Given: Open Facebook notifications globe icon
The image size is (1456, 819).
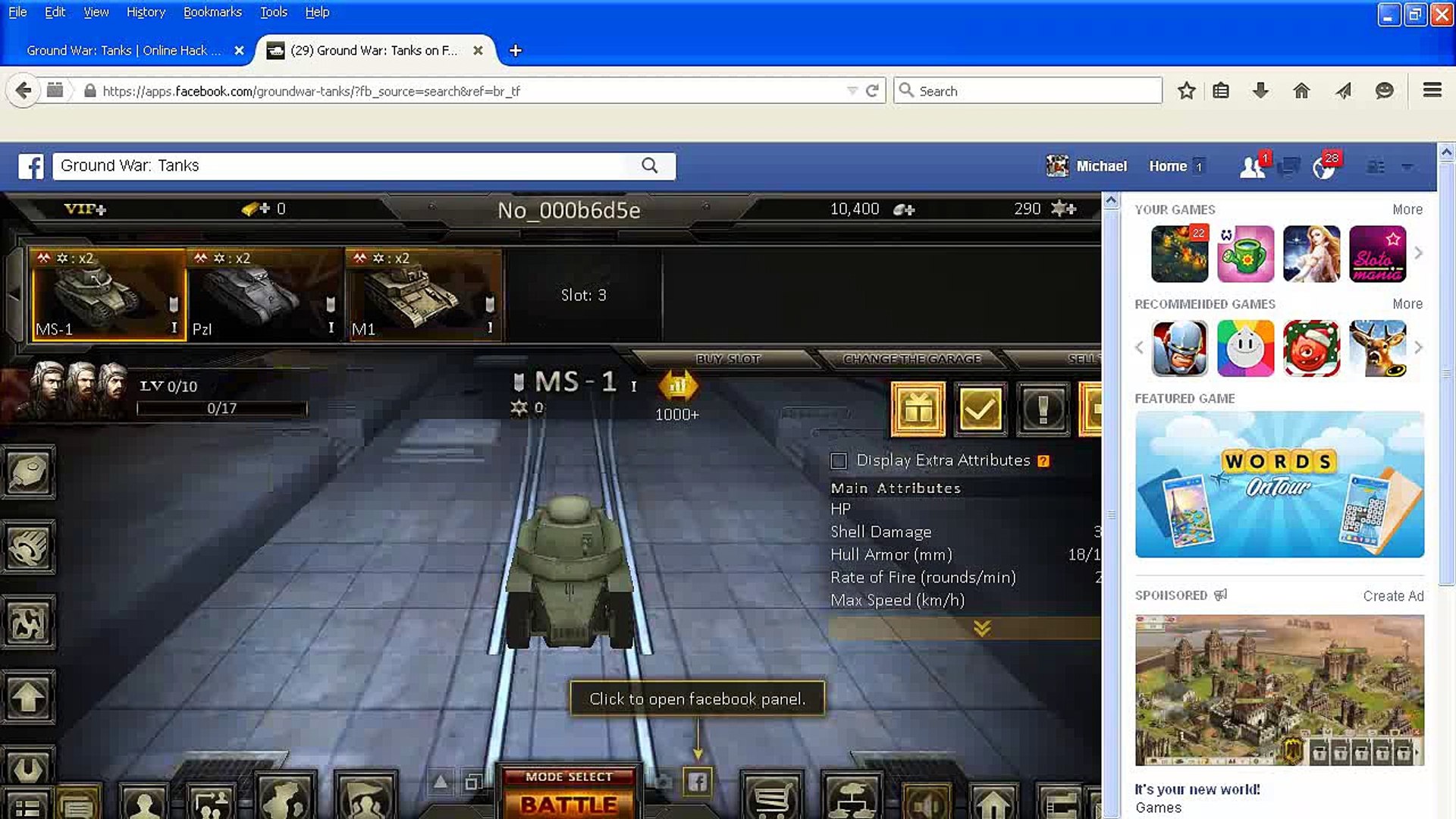Looking at the screenshot, I should (1324, 167).
